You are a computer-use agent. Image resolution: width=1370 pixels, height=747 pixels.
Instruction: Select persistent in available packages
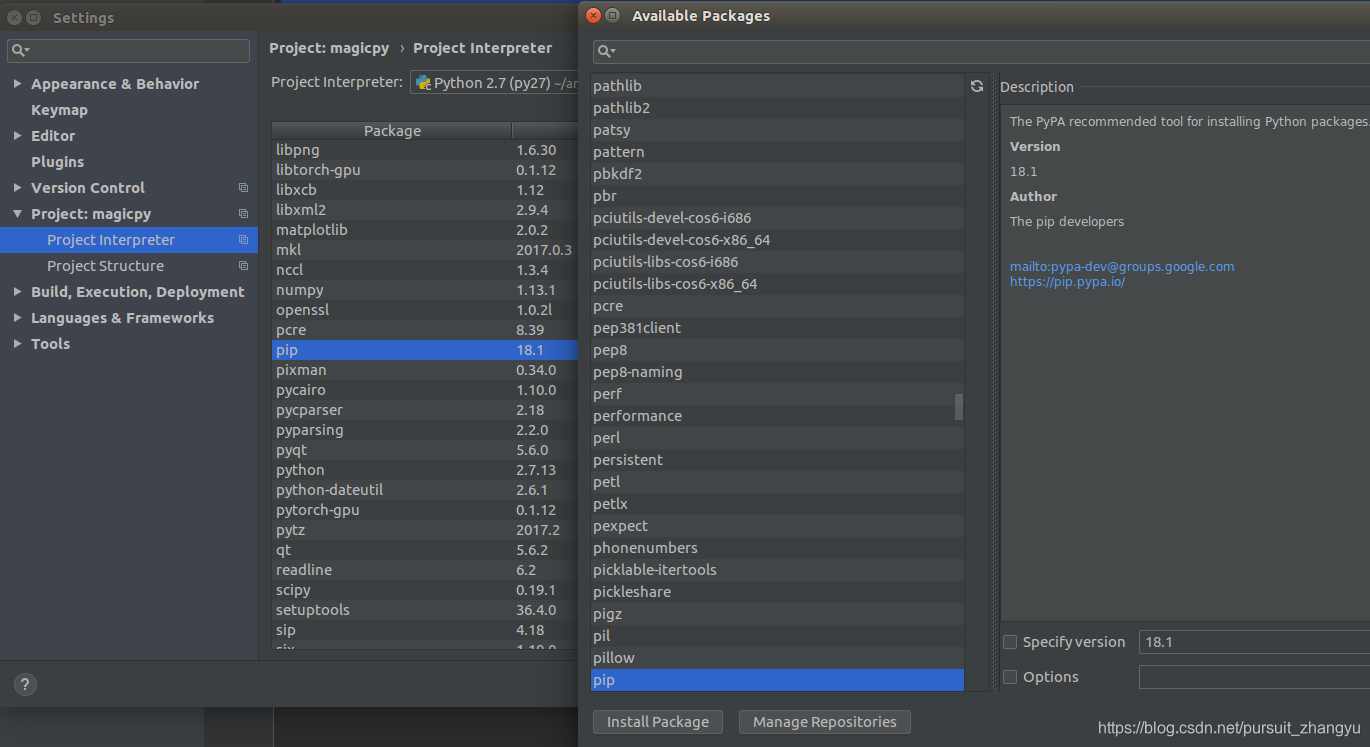777,460
